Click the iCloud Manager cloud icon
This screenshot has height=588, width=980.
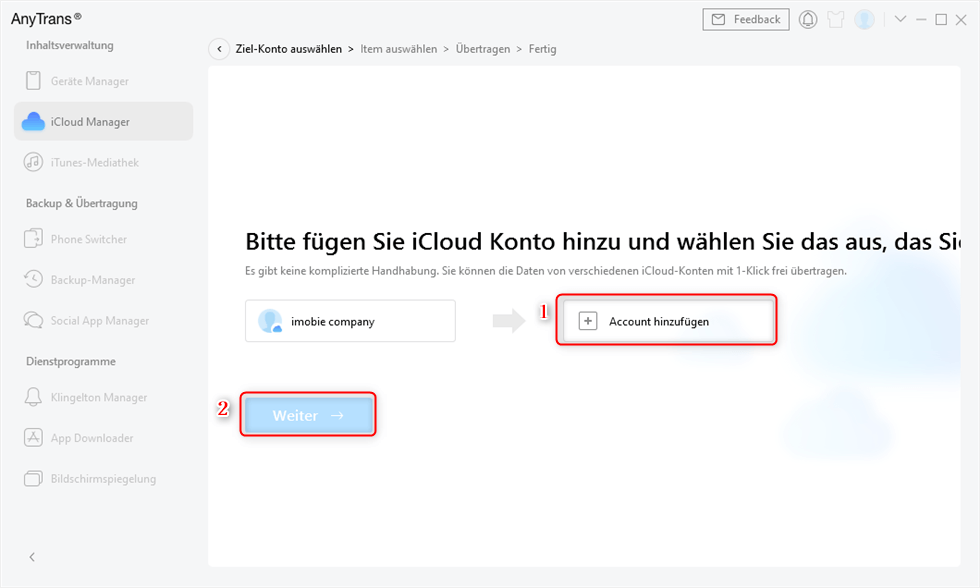pyautogui.click(x=33, y=121)
